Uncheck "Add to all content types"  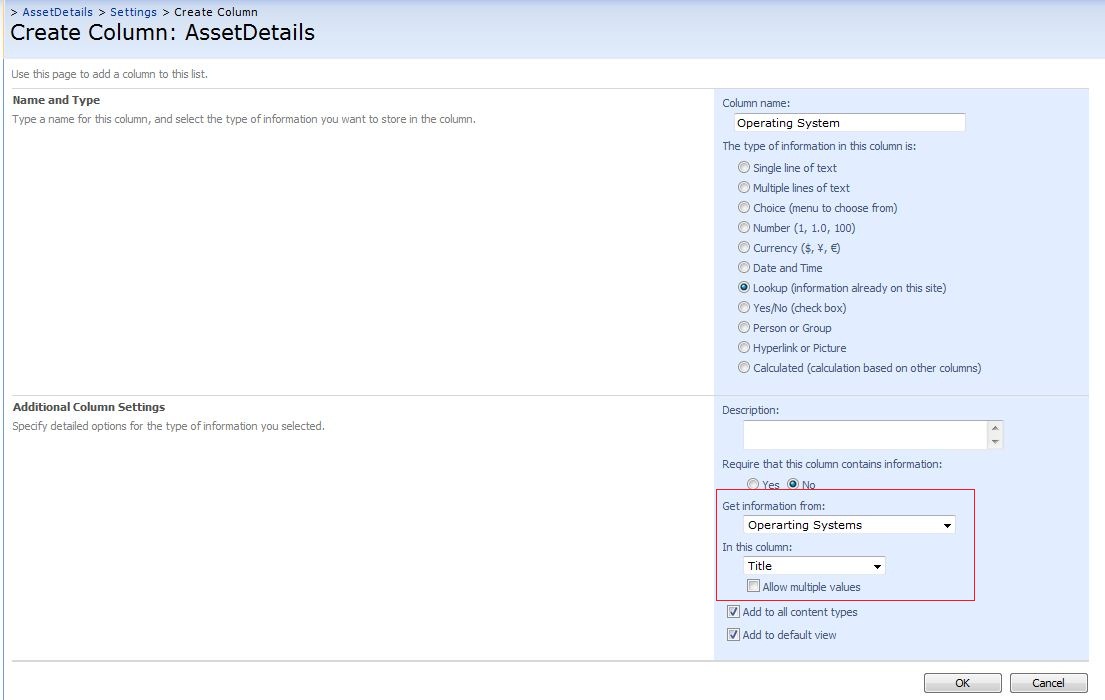(733, 611)
